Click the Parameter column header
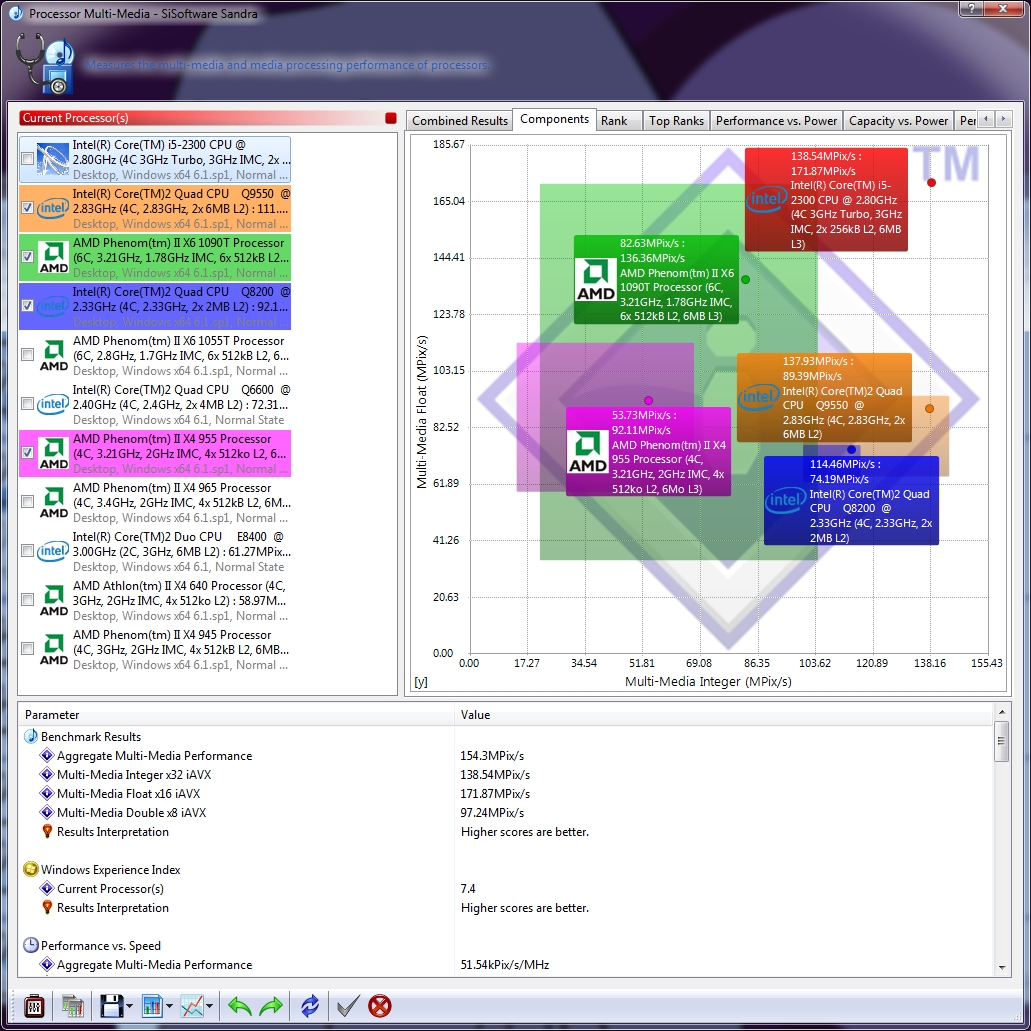This screenshot has width=1031, height=1031. (x=237, y=715)
